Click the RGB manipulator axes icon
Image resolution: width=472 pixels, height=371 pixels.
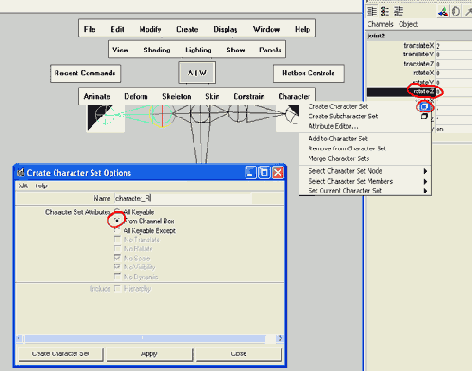[443, 12]
